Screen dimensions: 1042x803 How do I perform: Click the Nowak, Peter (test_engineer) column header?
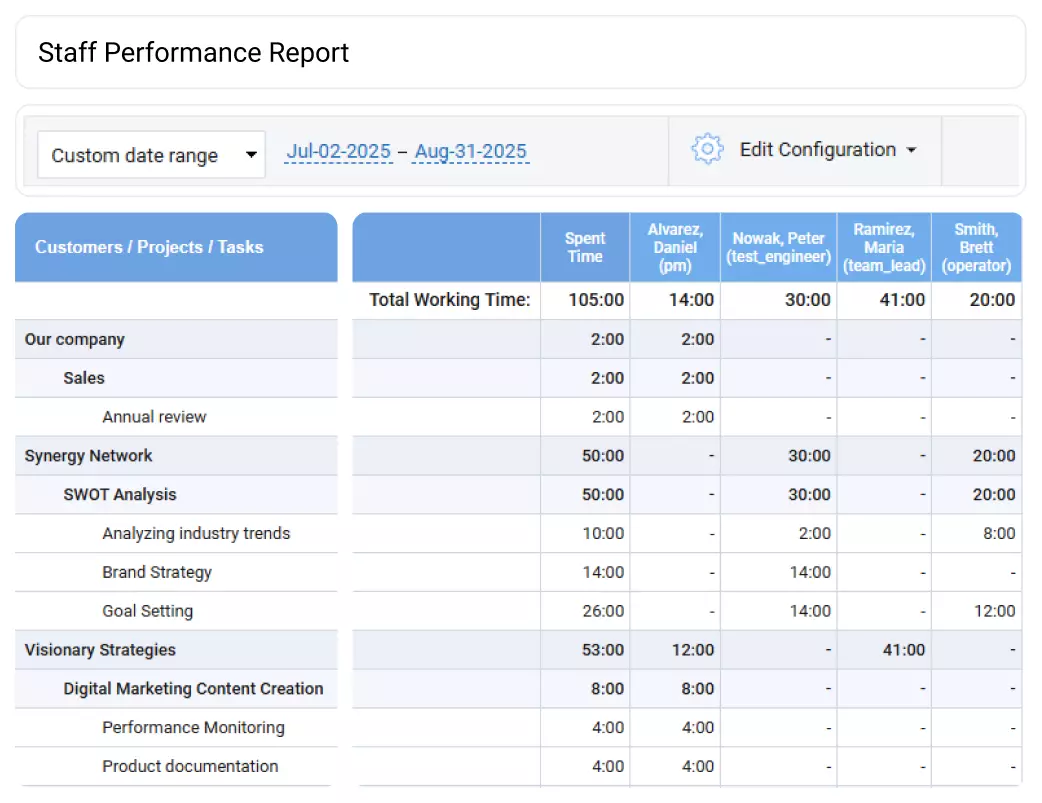click(779, 247)
